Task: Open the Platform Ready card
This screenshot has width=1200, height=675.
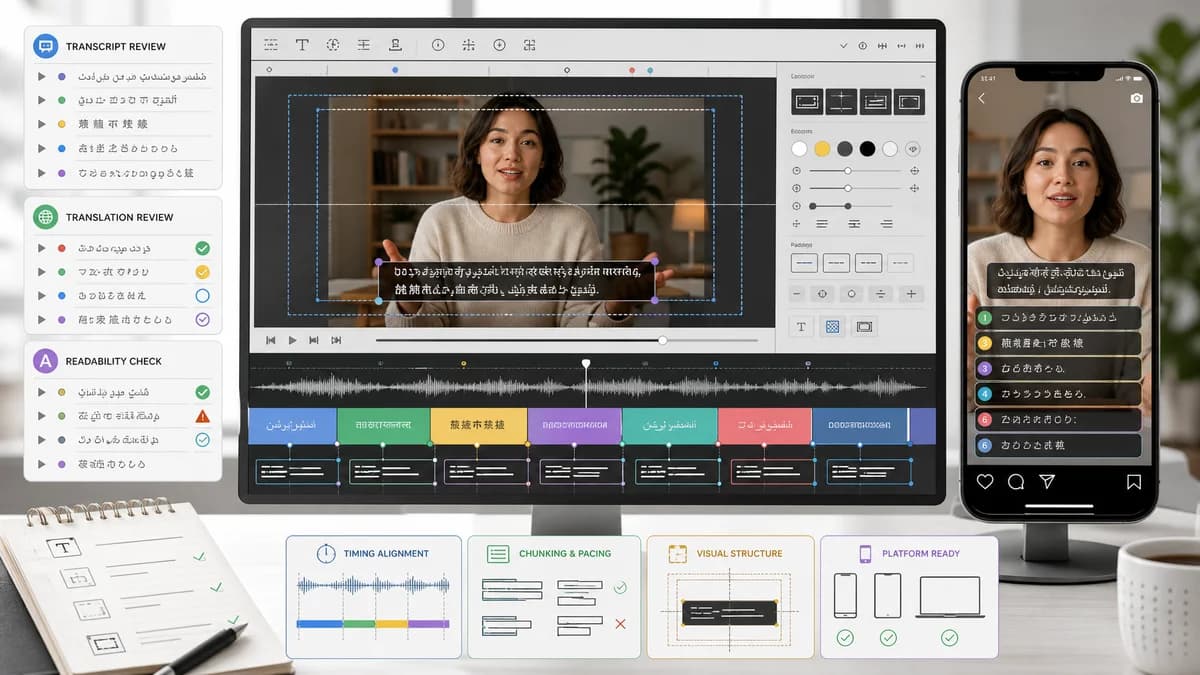Action: pos(909,597)
